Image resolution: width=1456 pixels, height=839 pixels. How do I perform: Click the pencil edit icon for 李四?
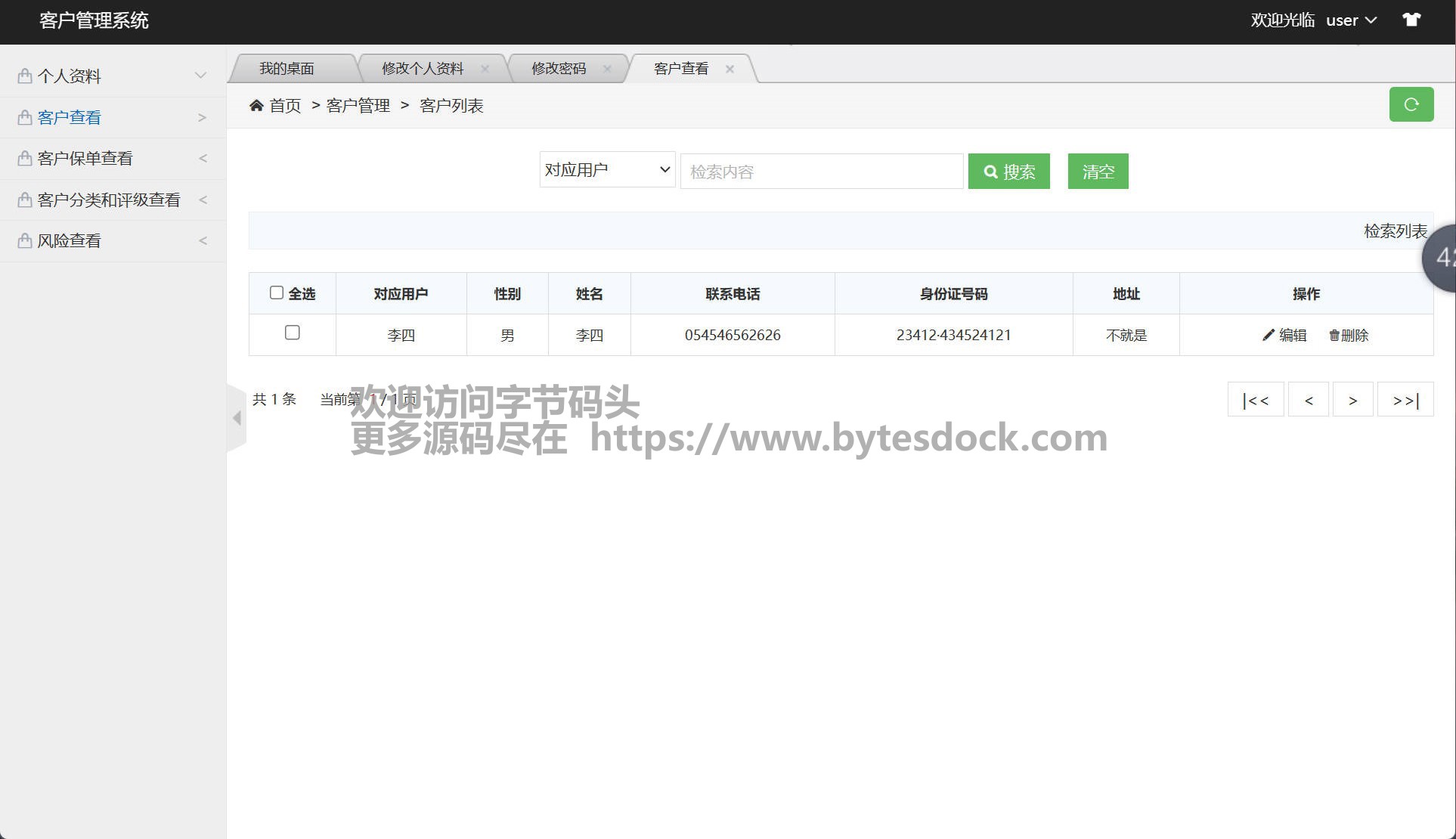[1269, 335]
